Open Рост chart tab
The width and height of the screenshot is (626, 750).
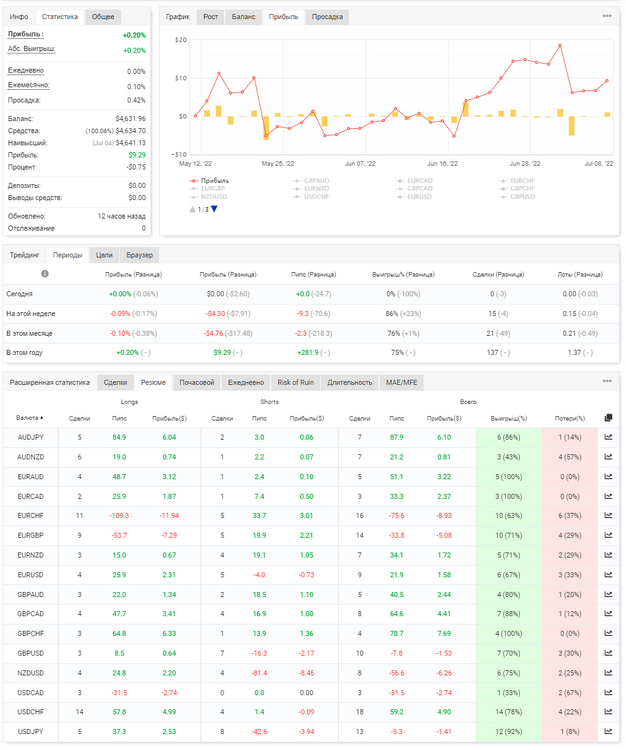tap(210, 17)
